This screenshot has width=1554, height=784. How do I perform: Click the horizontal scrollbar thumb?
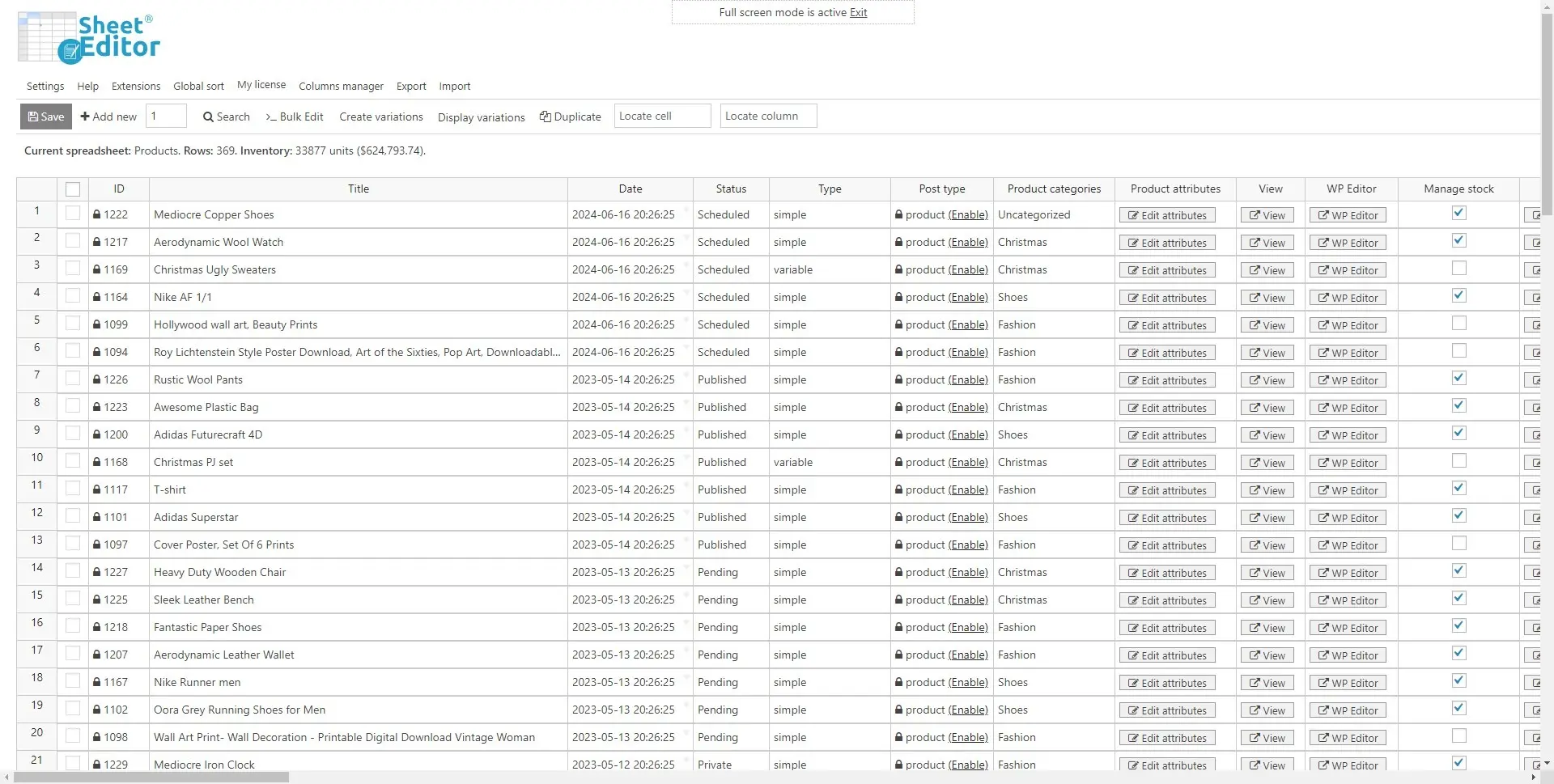click(x=151, y=778)
